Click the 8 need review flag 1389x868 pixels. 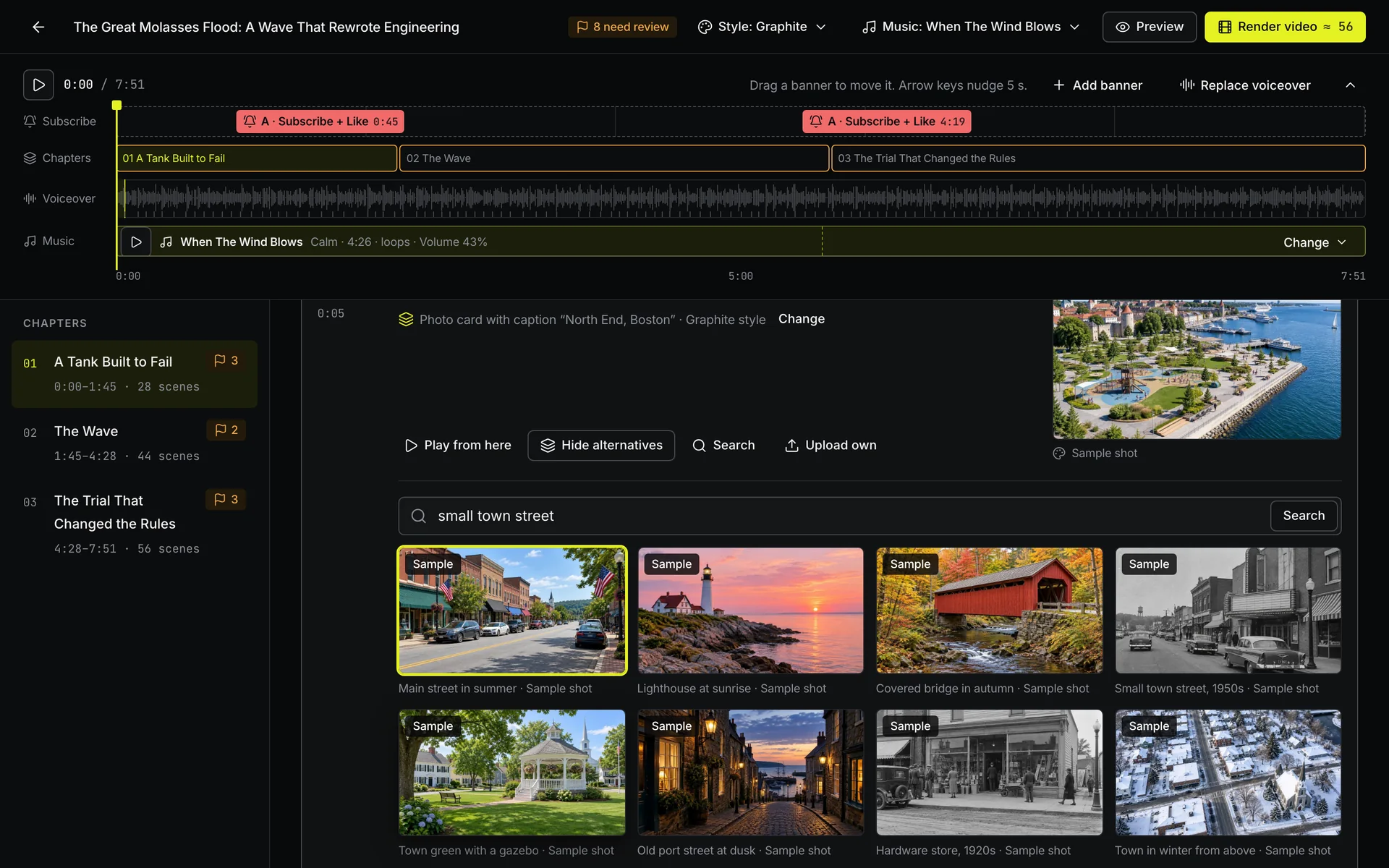(622, 27)
